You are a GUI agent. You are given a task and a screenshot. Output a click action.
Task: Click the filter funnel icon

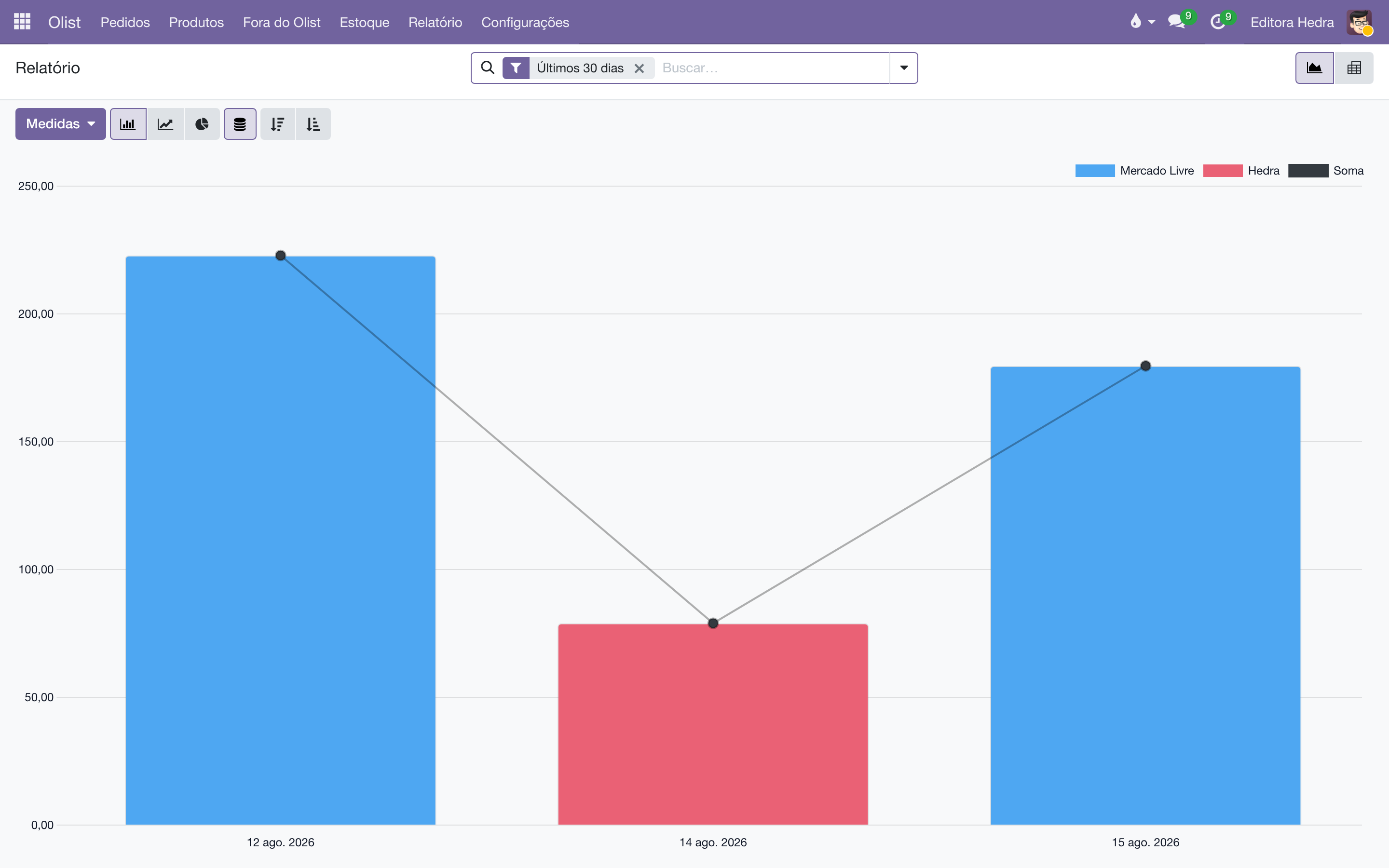click(x=516, y=68)
